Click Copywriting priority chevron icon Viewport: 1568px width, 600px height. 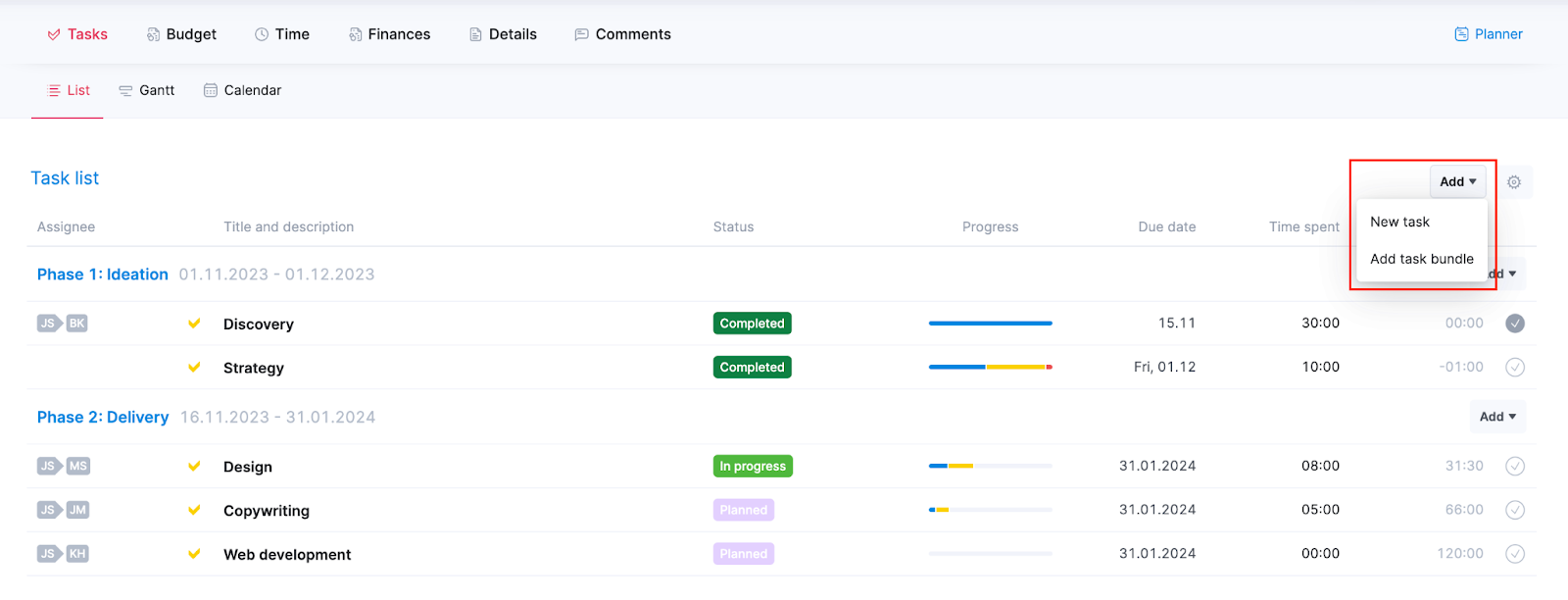194,510
